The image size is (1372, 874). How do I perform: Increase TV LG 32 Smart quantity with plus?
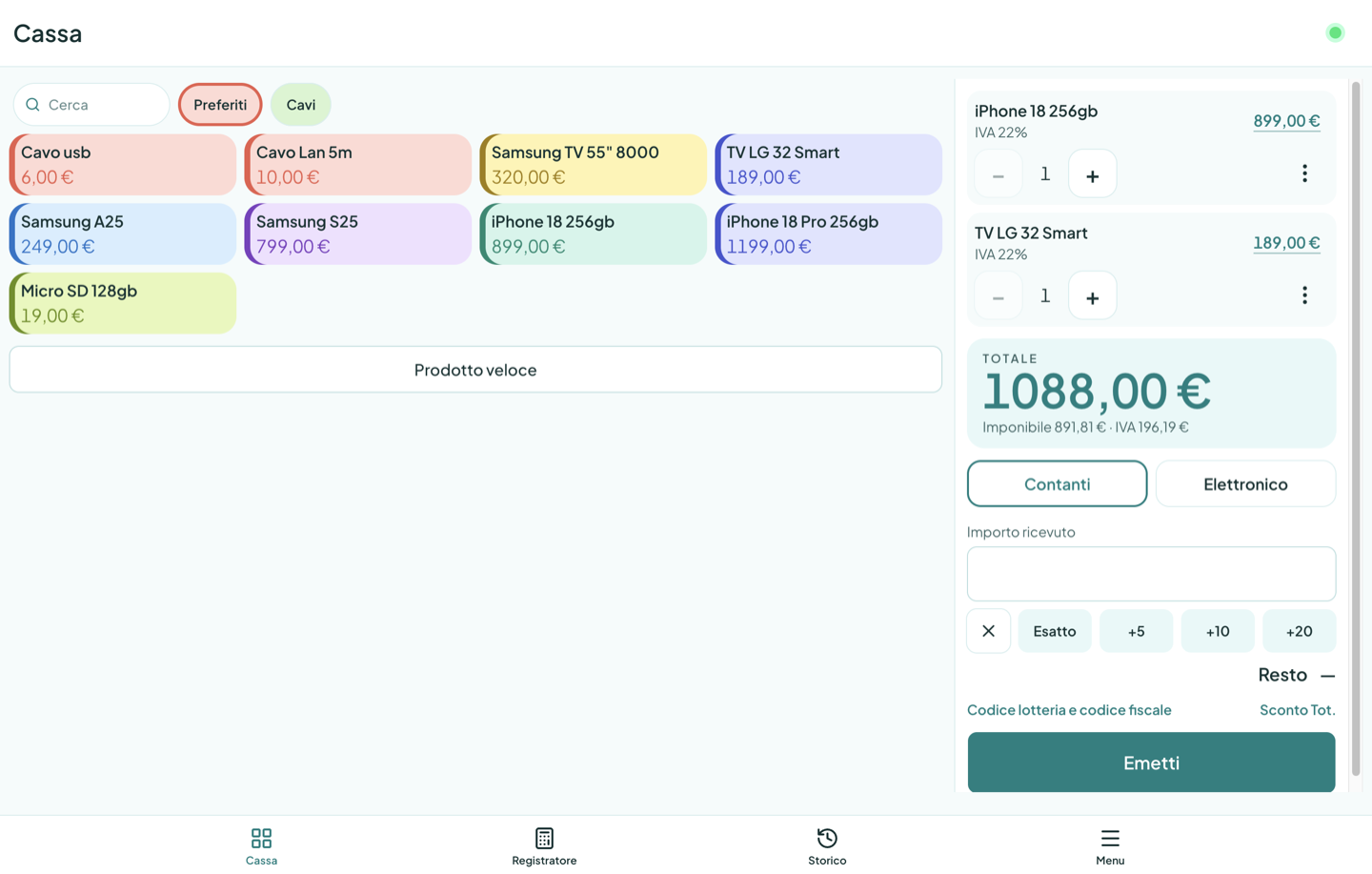(x=1092, y=296)
